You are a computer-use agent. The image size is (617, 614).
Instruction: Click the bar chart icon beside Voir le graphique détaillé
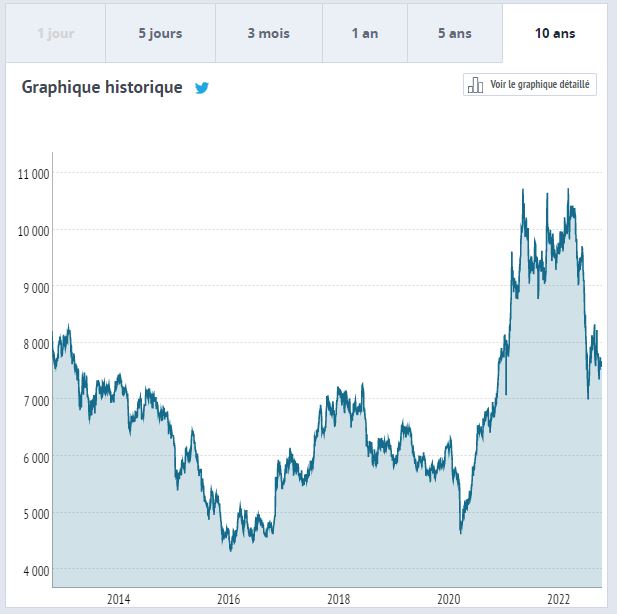tap(476, 85)
